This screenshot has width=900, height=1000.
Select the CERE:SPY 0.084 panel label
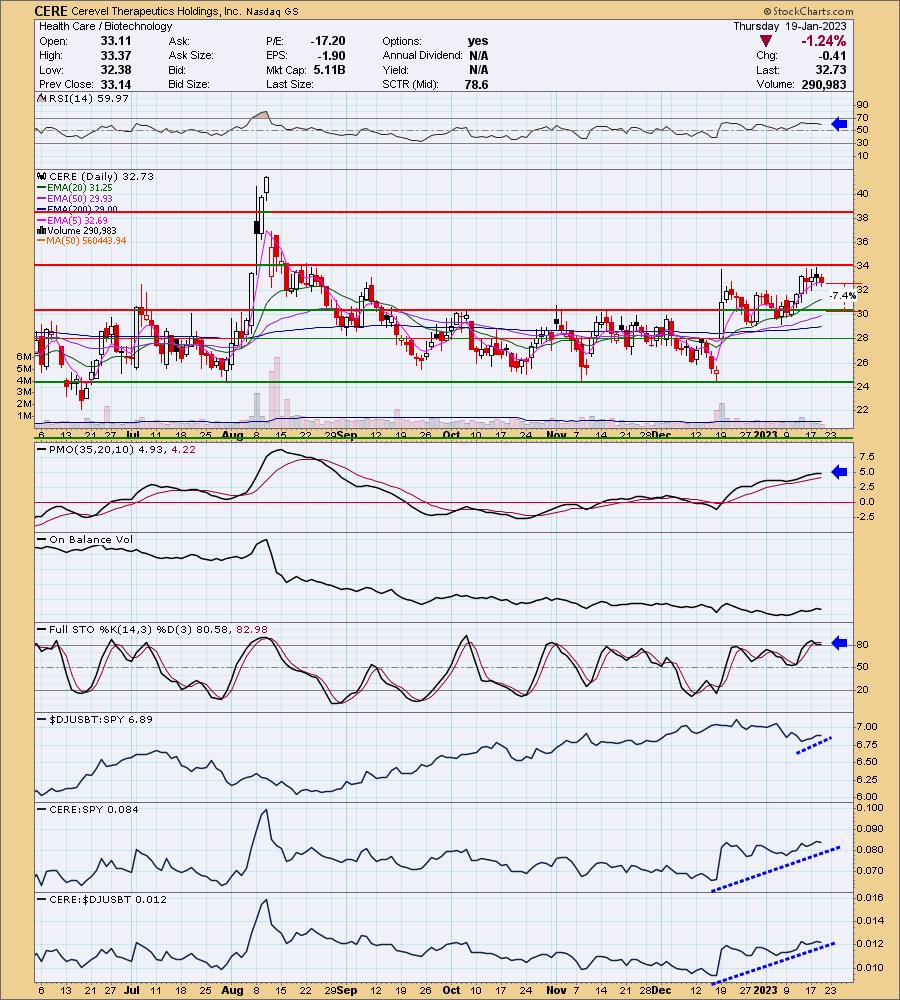click(94, 809)
